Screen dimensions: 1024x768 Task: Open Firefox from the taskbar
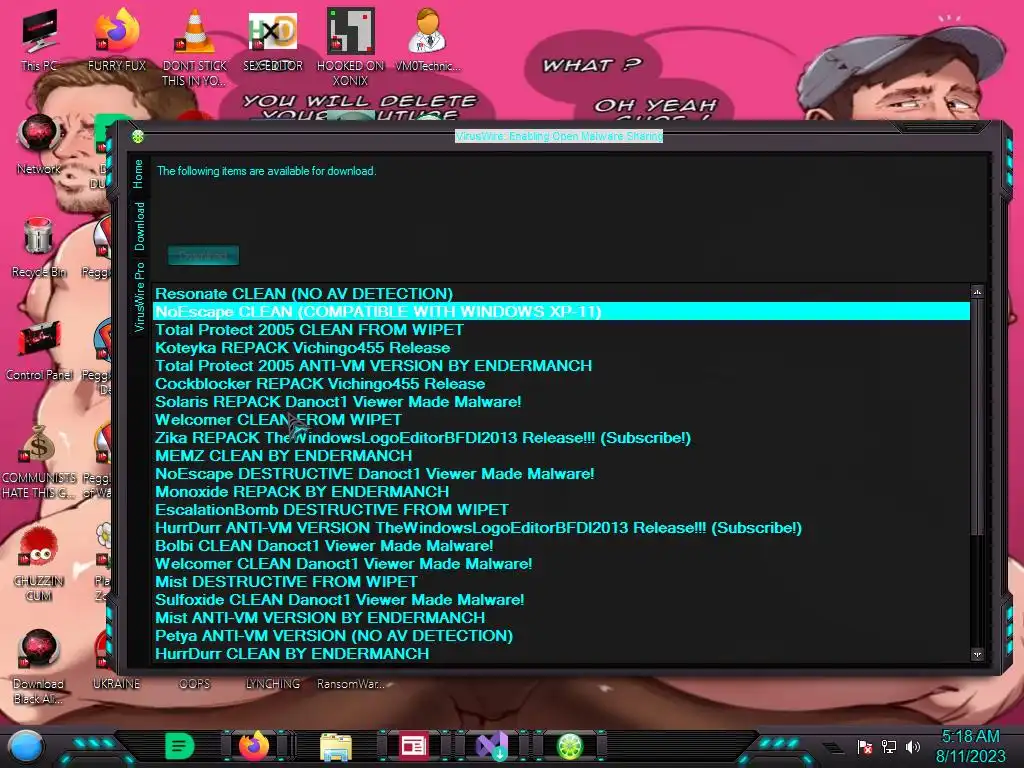[254, 746]
